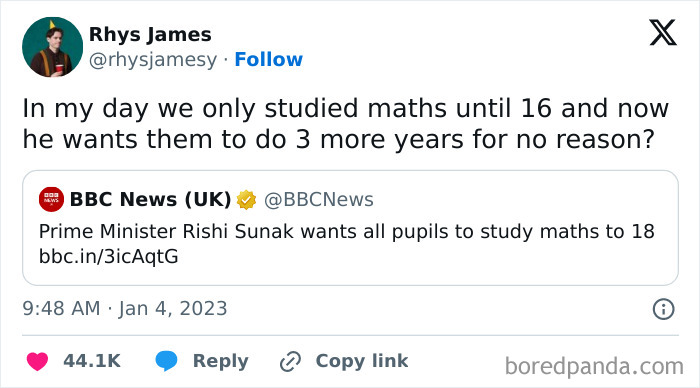700x388 pixels.
Task: Click the 44.1K likes count
Action: click(x=92, y=361)
